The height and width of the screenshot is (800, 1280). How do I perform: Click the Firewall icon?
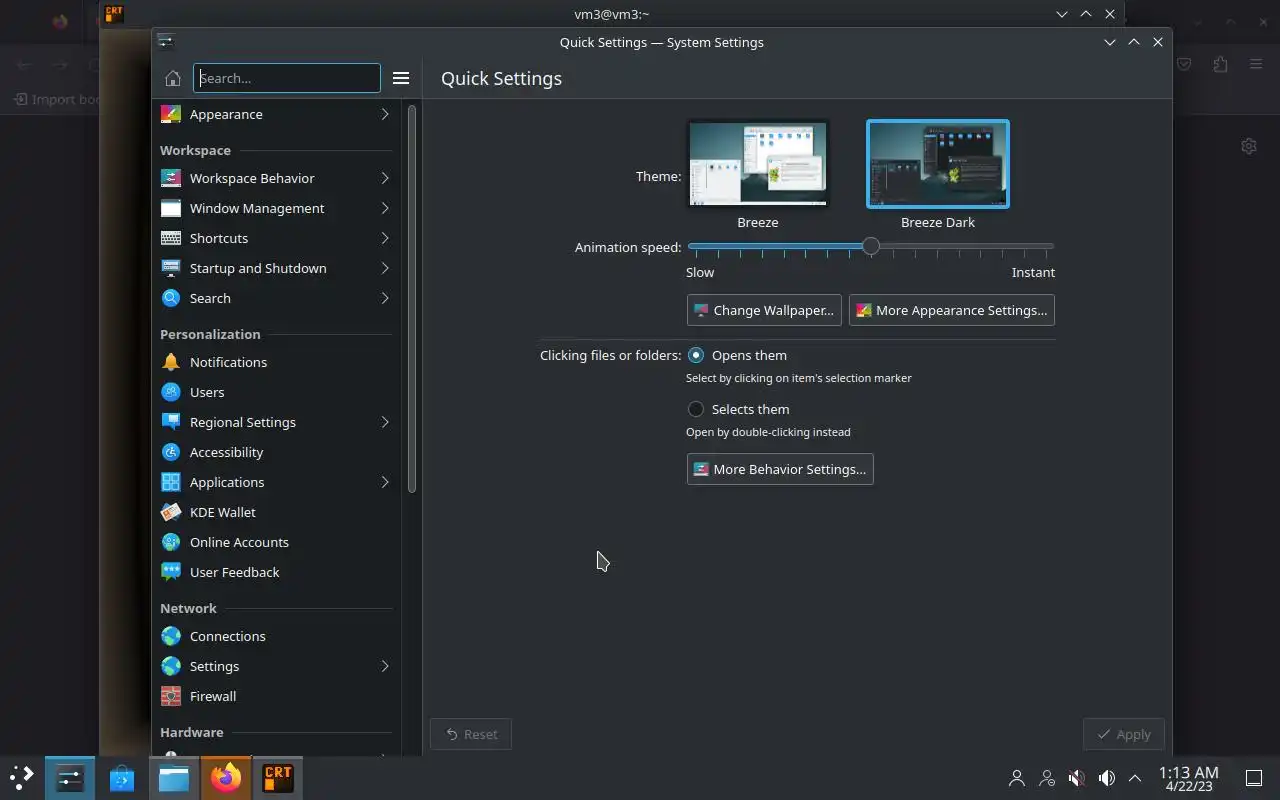pos(171,696)
